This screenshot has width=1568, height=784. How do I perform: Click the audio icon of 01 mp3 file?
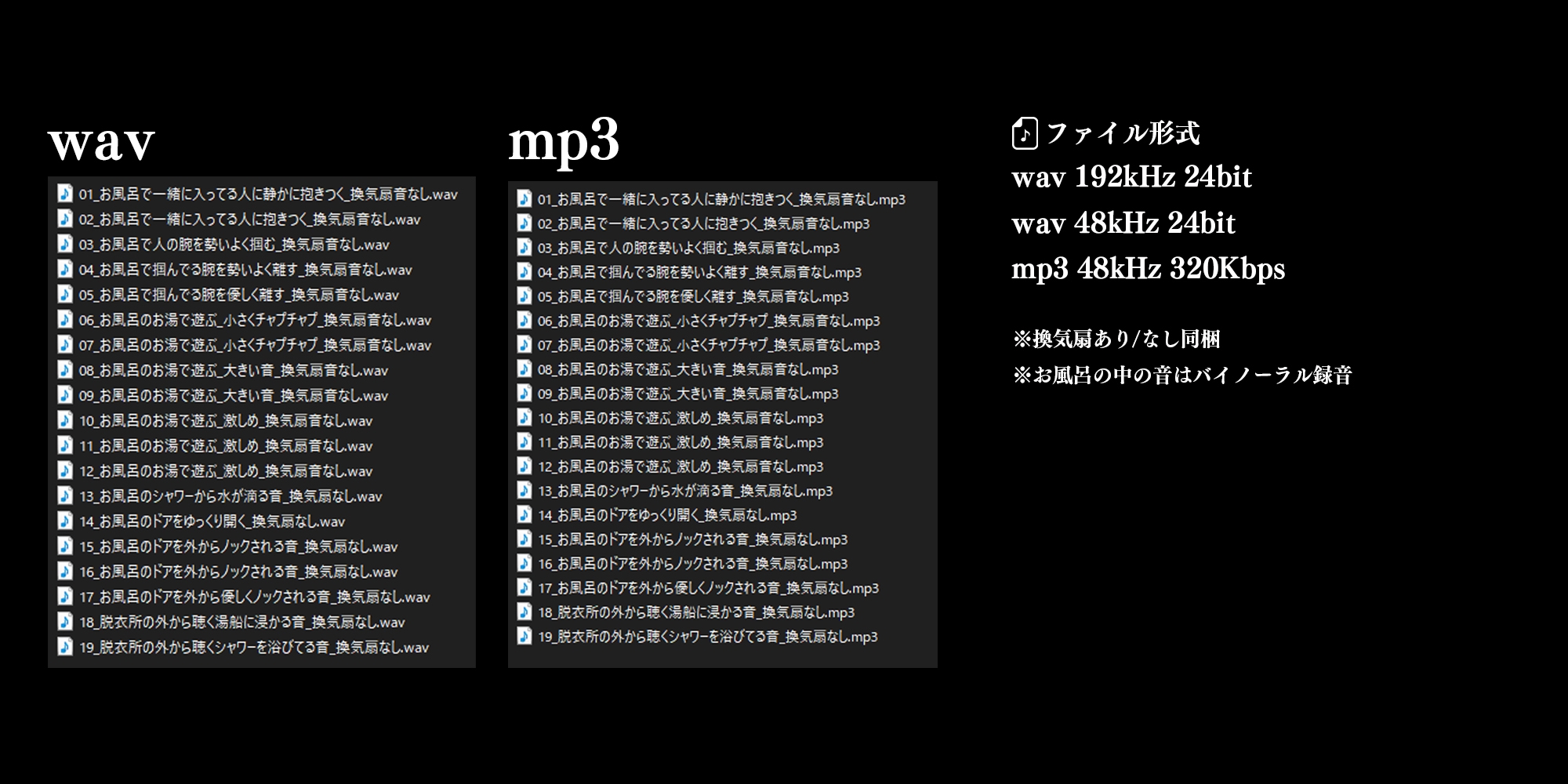coord(524,199)
